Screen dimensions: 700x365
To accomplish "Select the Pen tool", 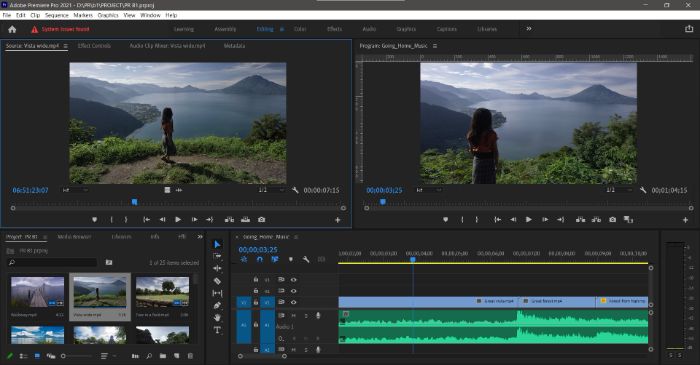I will click(x=217, y=305).
